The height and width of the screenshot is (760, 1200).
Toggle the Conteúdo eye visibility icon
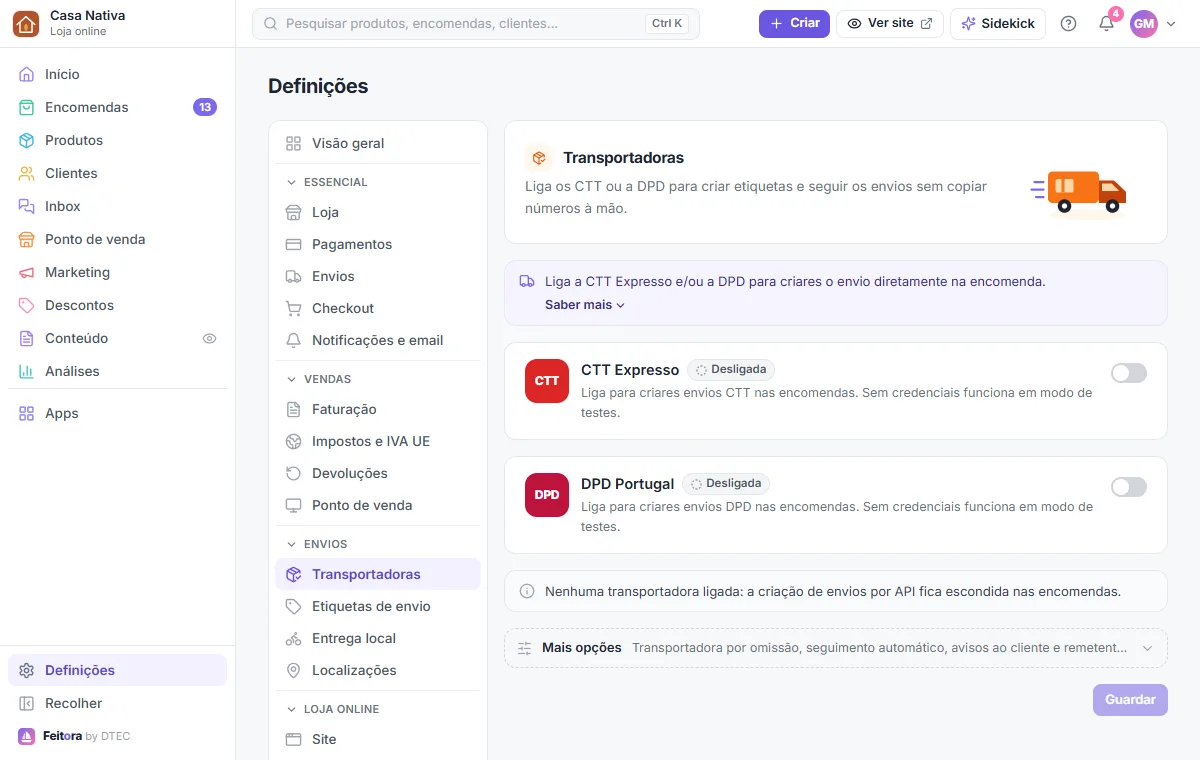point(209,338)
